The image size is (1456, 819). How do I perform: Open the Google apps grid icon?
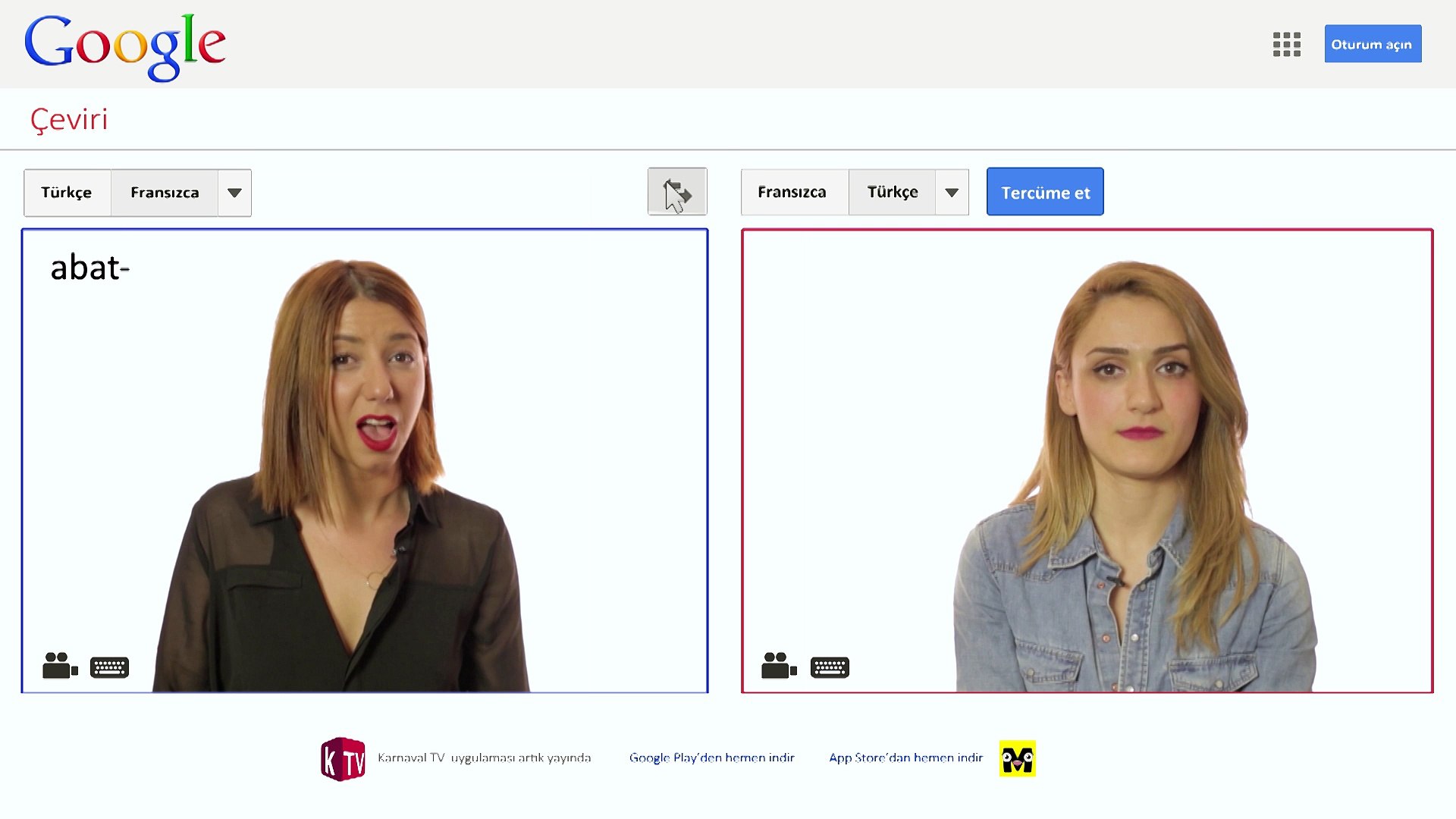(x=1286, y=45)
